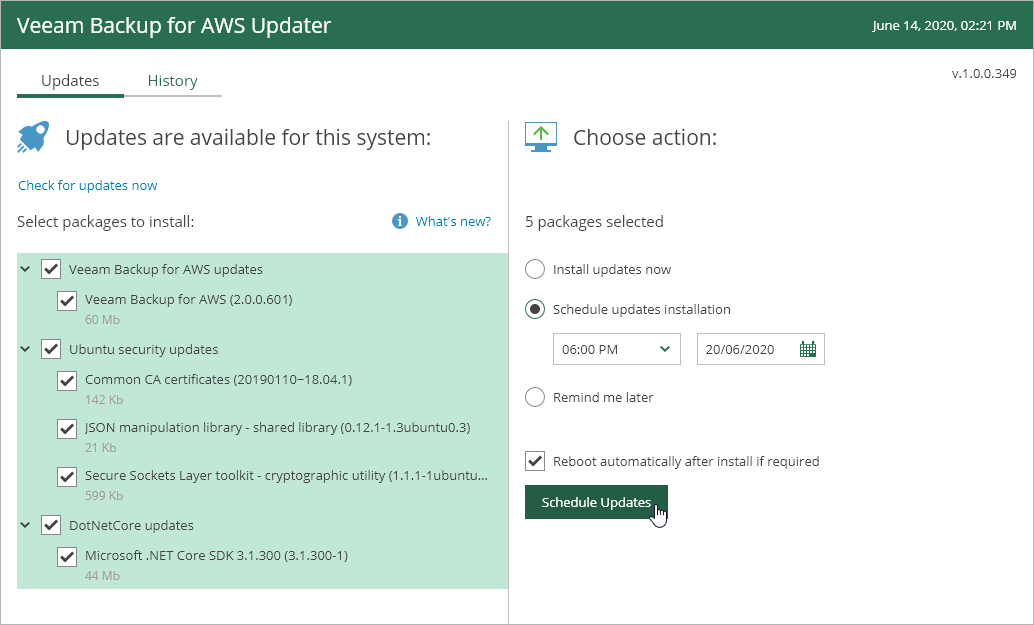1034x625 pixels.
Task: Collapse Veeam Backup for AWS updates group
Action: (x=25, y=269)
